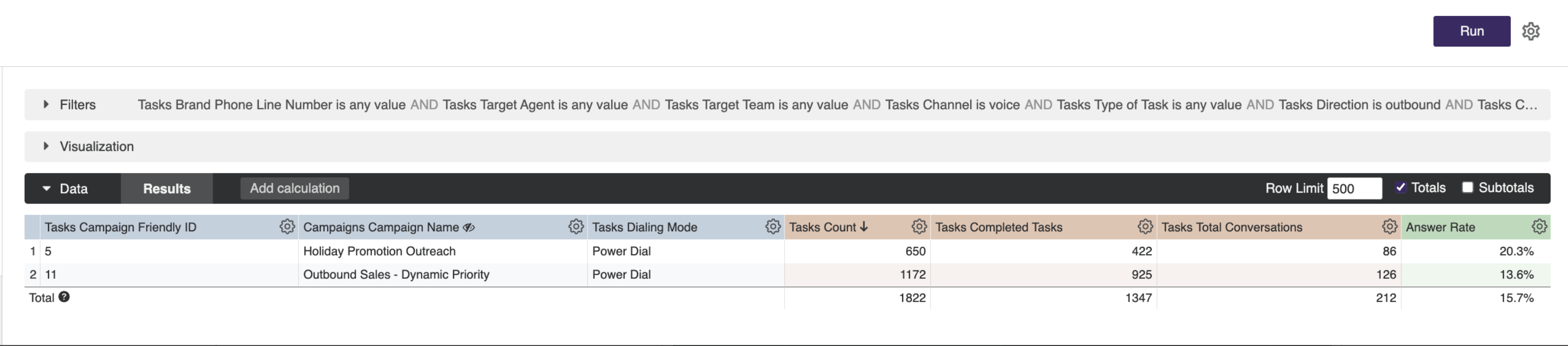Click the Row Limit input field
The height and width of the screenshot is (346, 1568).
1354,188
